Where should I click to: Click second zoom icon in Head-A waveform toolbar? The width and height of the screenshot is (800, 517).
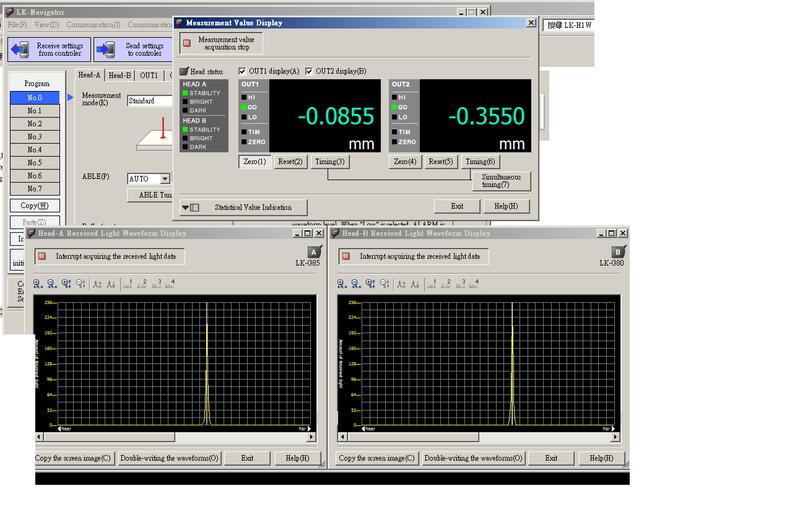[x=54, y=284]
